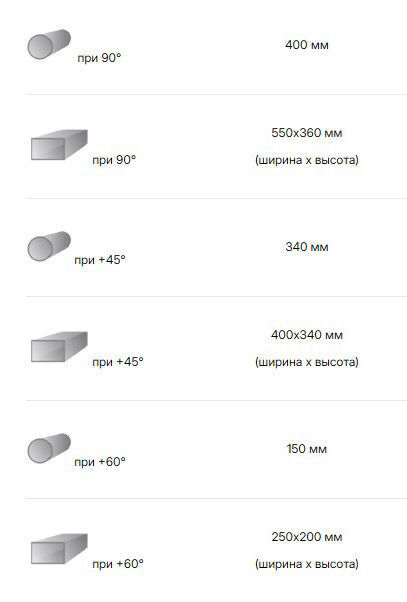407x602 pixels.
Task: Click the round pipe icon at +45°
Action: (49, 246)
